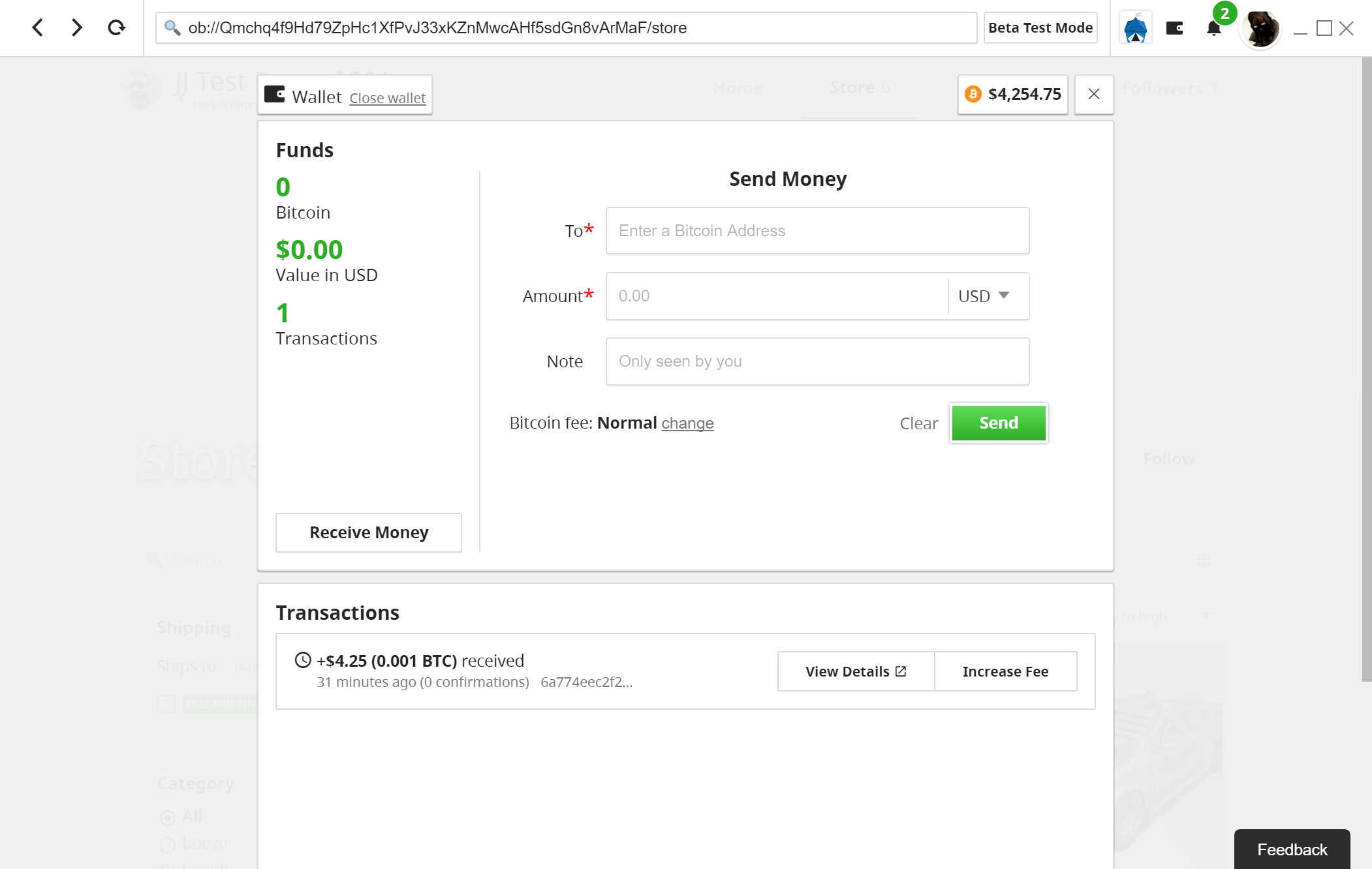Click Close wallet link
This screenshot has width=1372, height=869.
(386, 97)
